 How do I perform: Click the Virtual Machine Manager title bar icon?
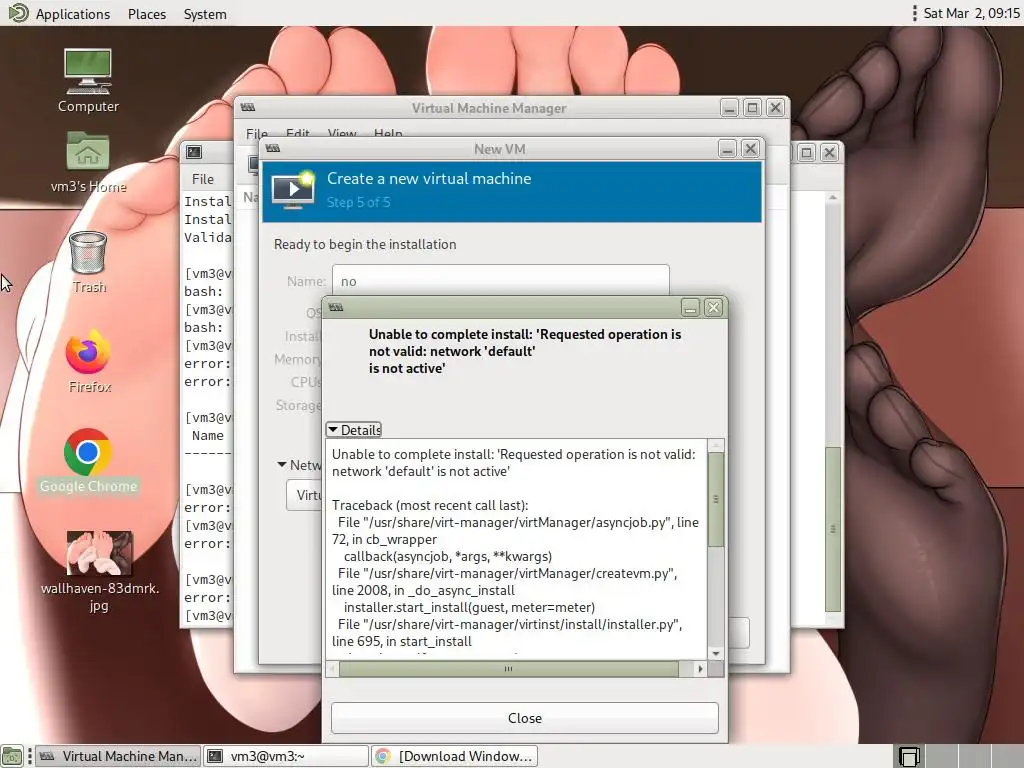(x=248, y=107)
